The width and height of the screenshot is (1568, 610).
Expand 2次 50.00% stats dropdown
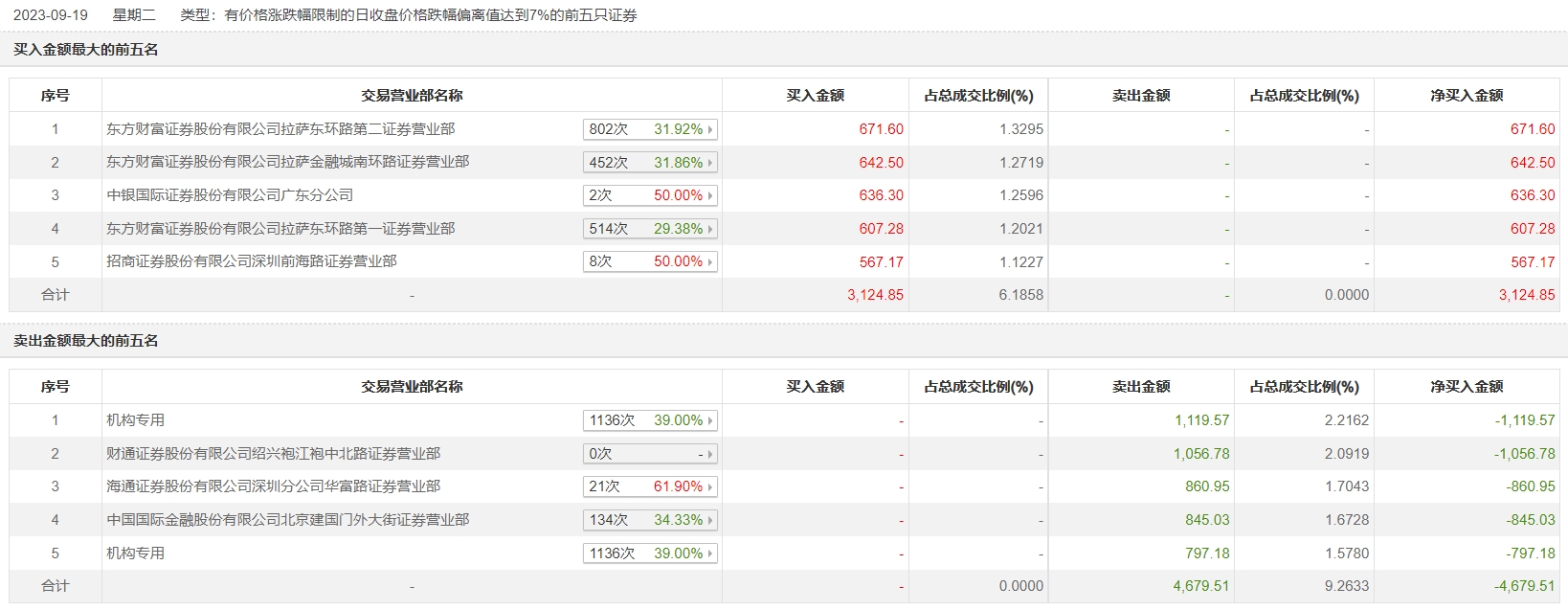click(x=650, y=195)
